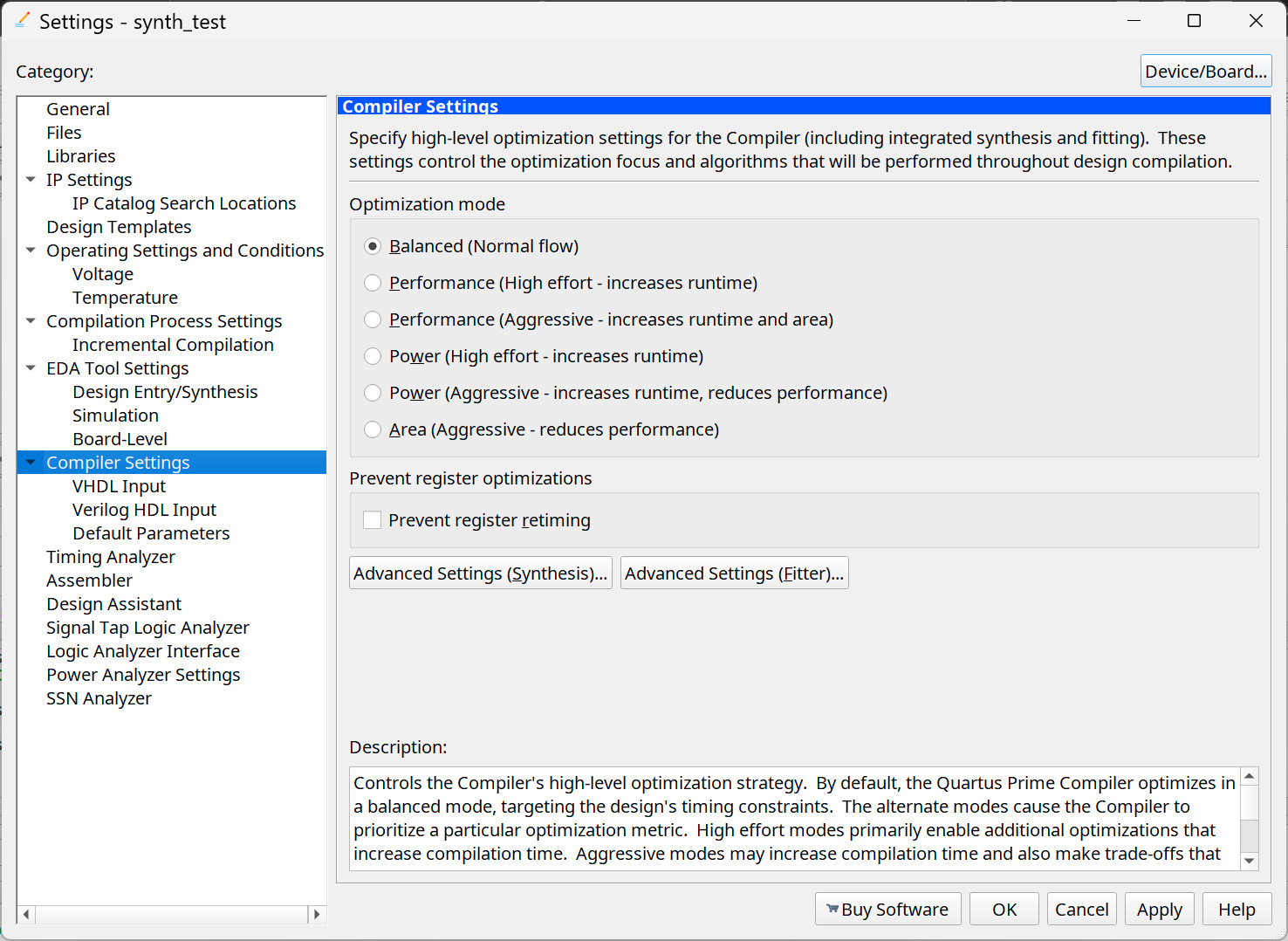Viewport: 1288px width, 941px height.
Task: Collapse the EDA Tool Settings branch
Action: click(31, 367)
